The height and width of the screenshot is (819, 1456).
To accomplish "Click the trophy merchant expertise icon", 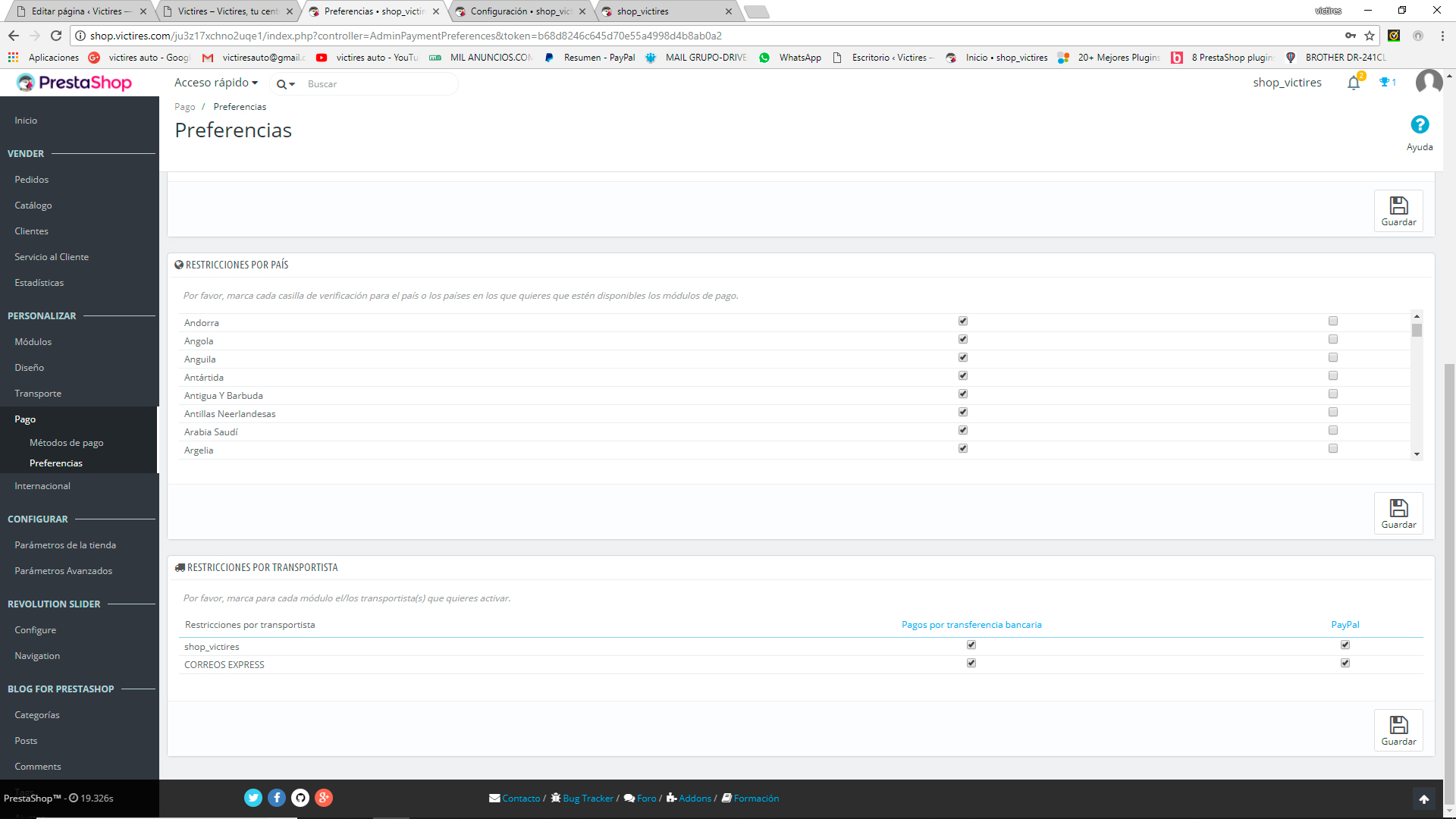I will 1385,83.
